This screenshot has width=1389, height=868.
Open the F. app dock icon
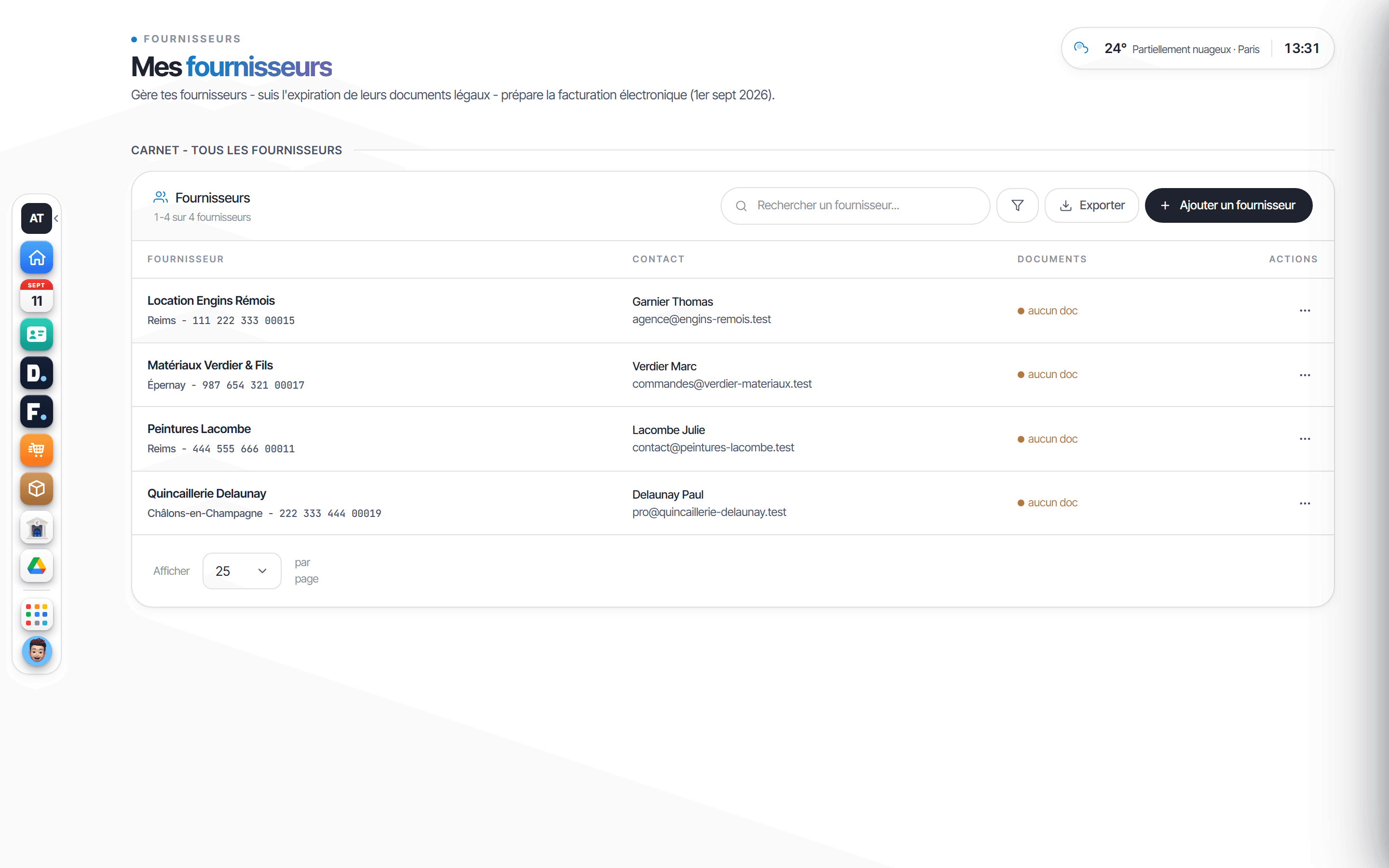point(37,411)
